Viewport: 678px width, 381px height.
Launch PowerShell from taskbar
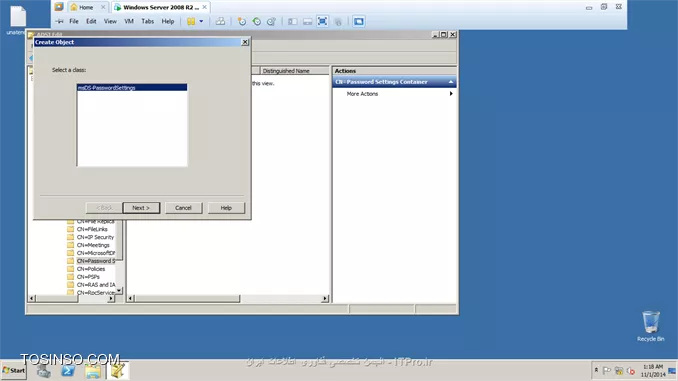[68, 371]
